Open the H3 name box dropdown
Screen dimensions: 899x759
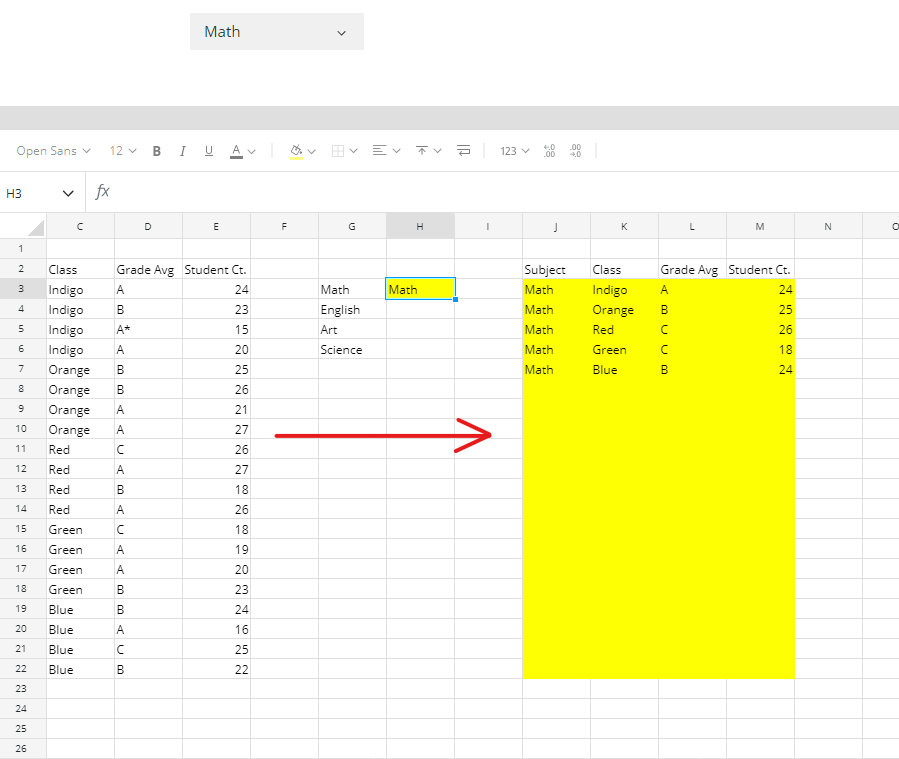pos(68,193)
